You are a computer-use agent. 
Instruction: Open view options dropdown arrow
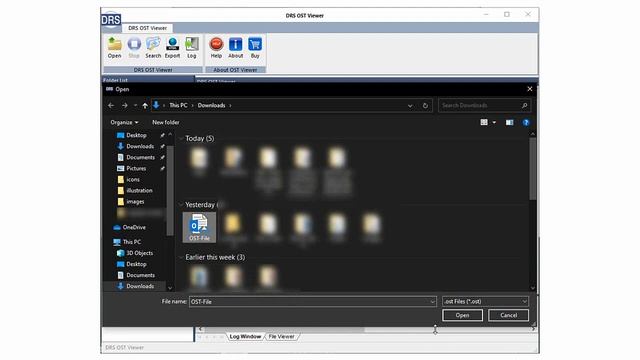(494, 122)
